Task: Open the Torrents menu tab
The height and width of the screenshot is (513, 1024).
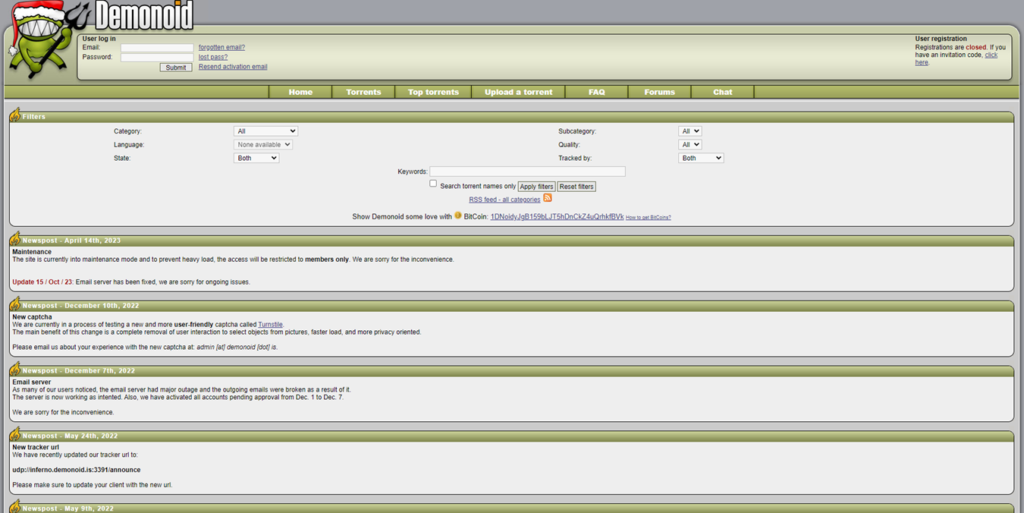Action: pyautogui.click(x=364, y=92)
